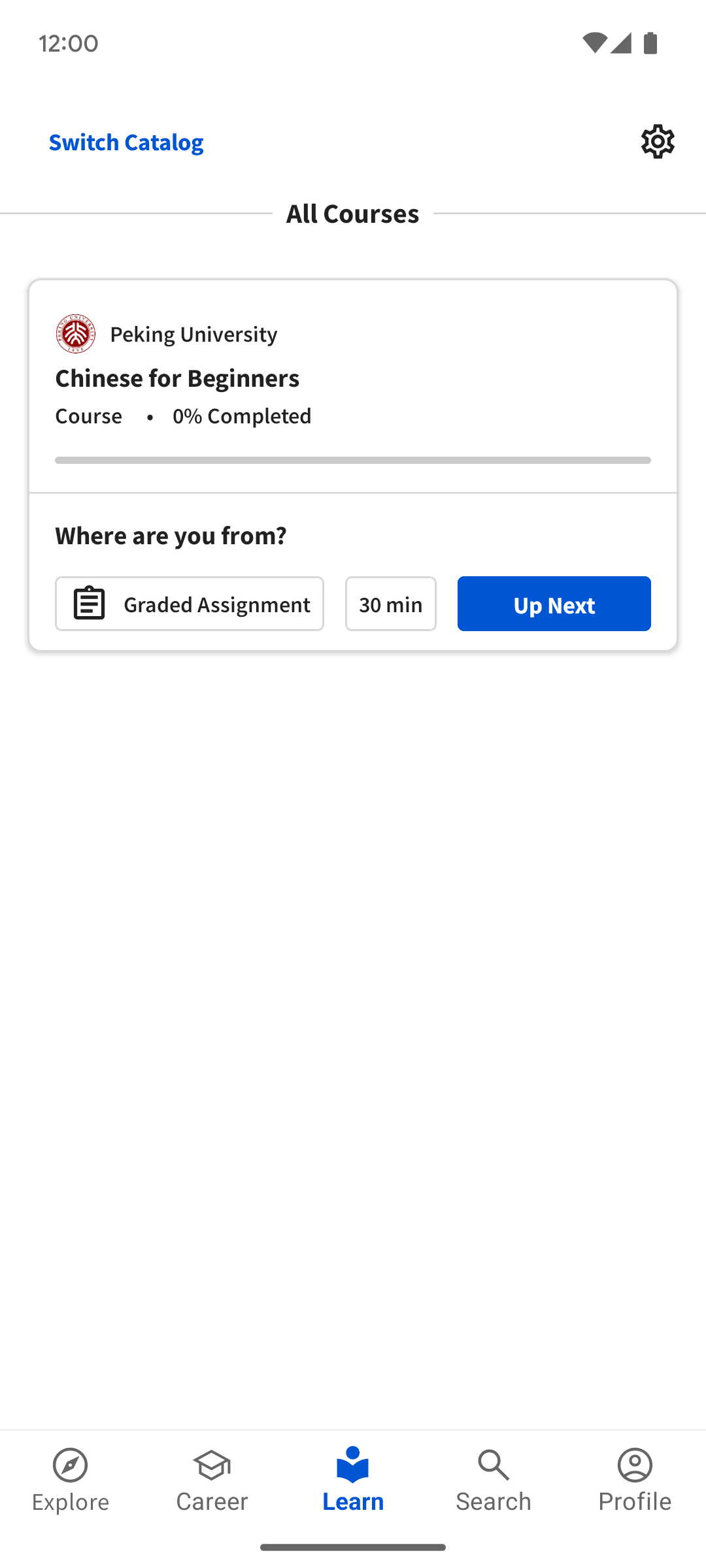Tap the battery icon in status bar

point(650,43)
